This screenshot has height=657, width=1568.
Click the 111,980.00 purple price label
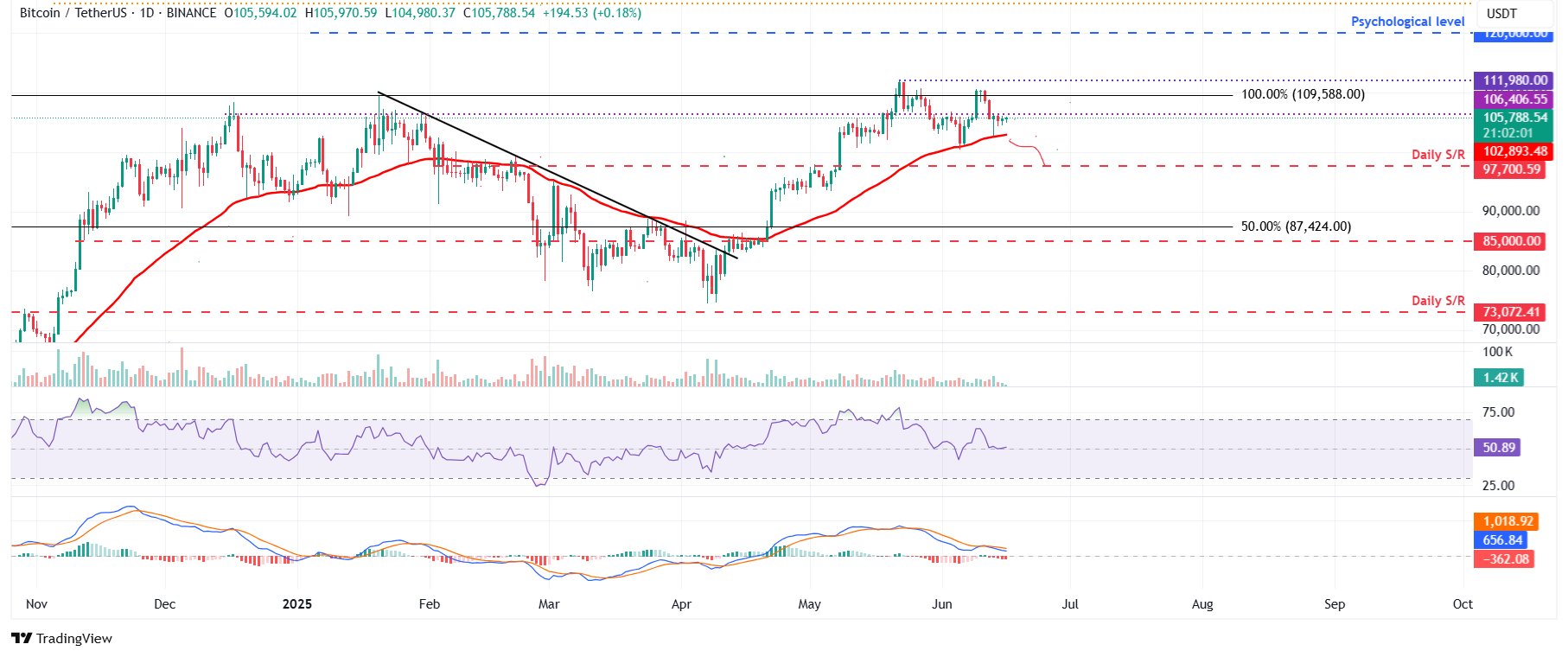[1513, 80]
